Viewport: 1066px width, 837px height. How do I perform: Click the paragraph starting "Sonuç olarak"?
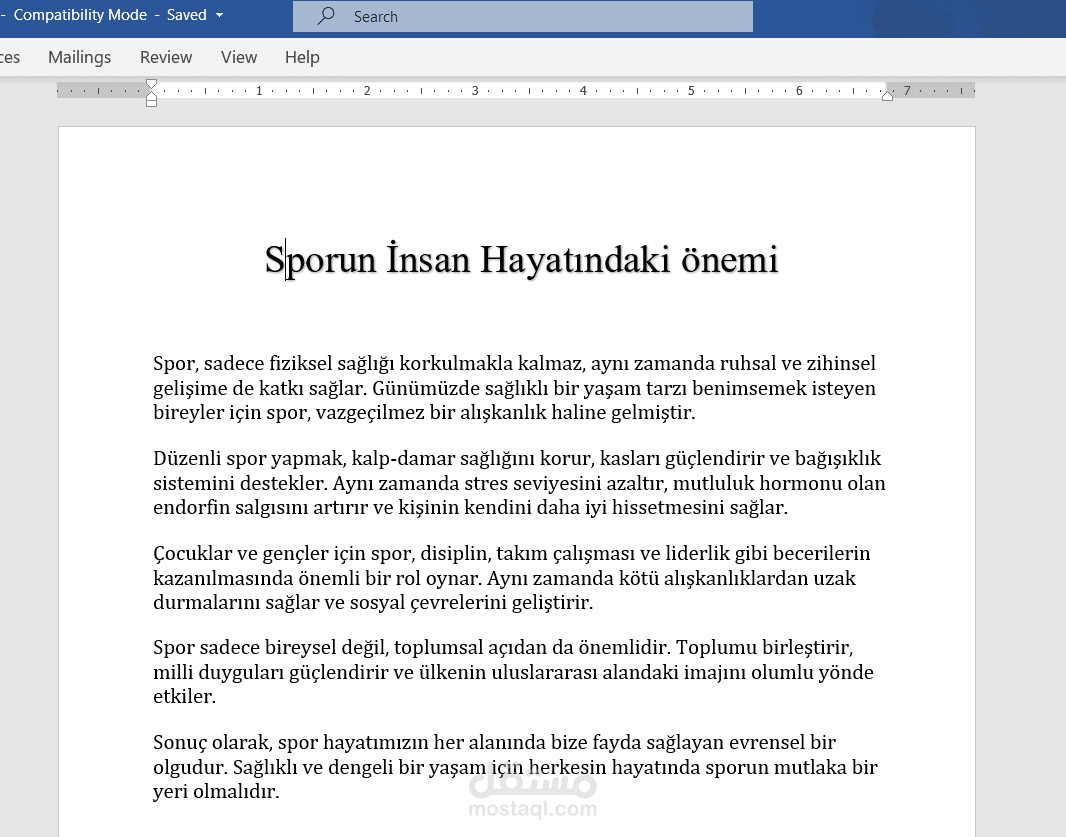coord(515,766)
